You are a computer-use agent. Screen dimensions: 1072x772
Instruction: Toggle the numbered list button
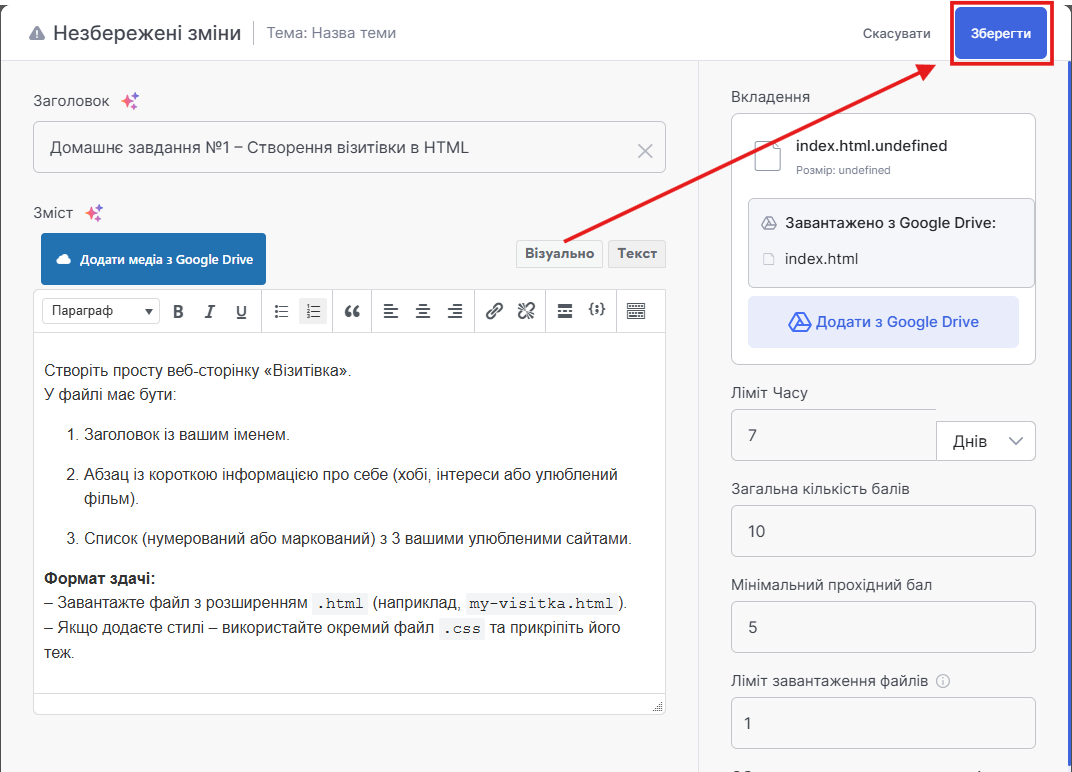click(x=313, y=311)
